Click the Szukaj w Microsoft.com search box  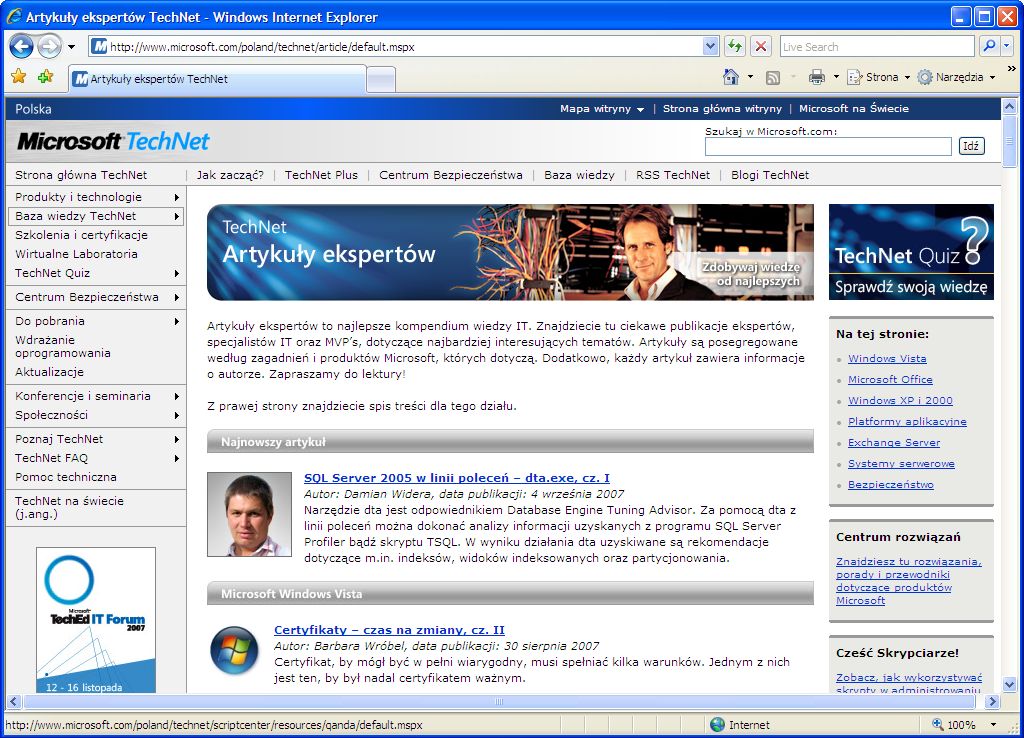828,146
